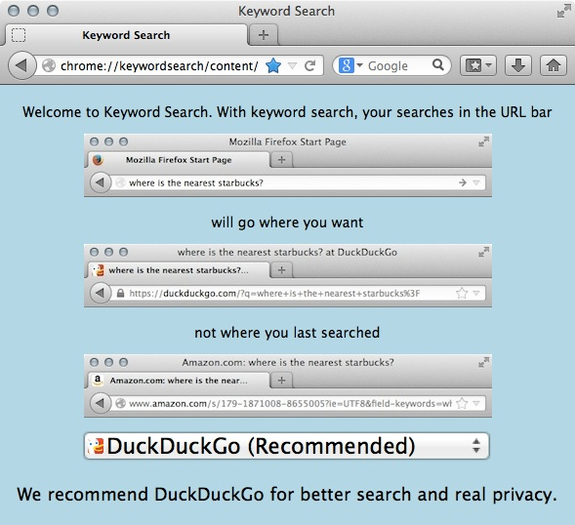The height and width of the screenshot is (525, 575).
Task: Reload page with refresh icon
Action: click(310, 66)
